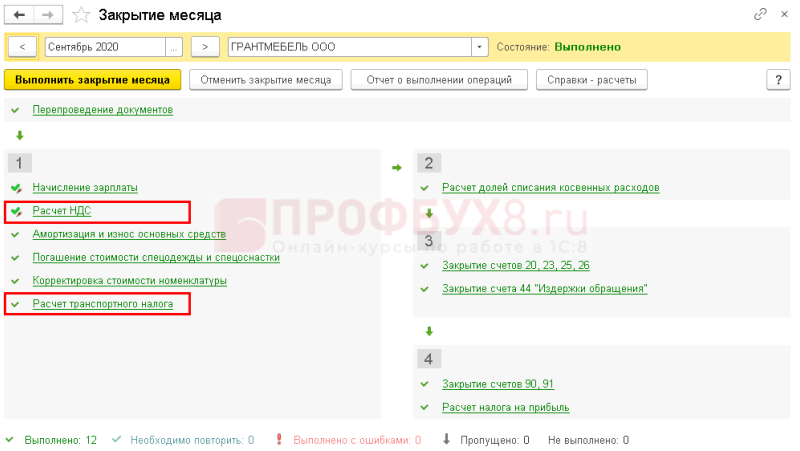Click status icon beside Расчет НДС

(16, 211)
